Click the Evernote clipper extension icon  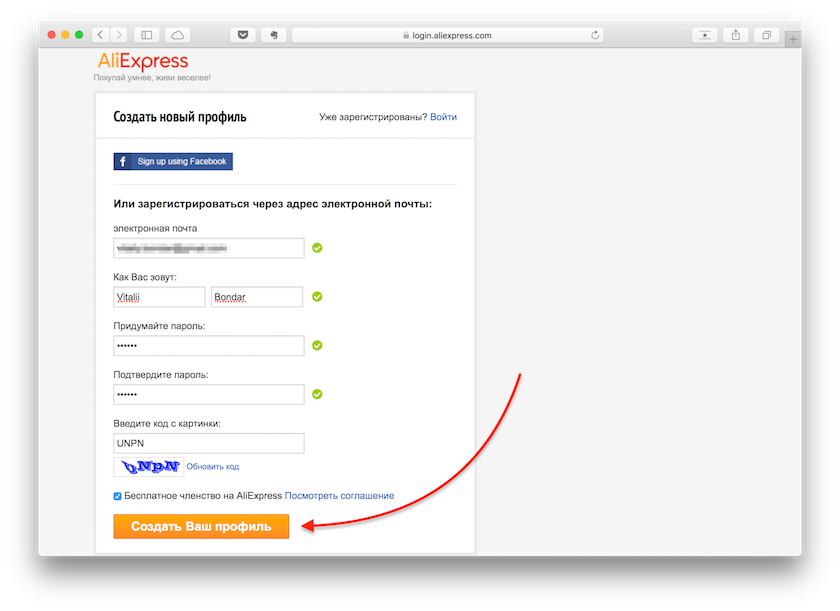274,35
